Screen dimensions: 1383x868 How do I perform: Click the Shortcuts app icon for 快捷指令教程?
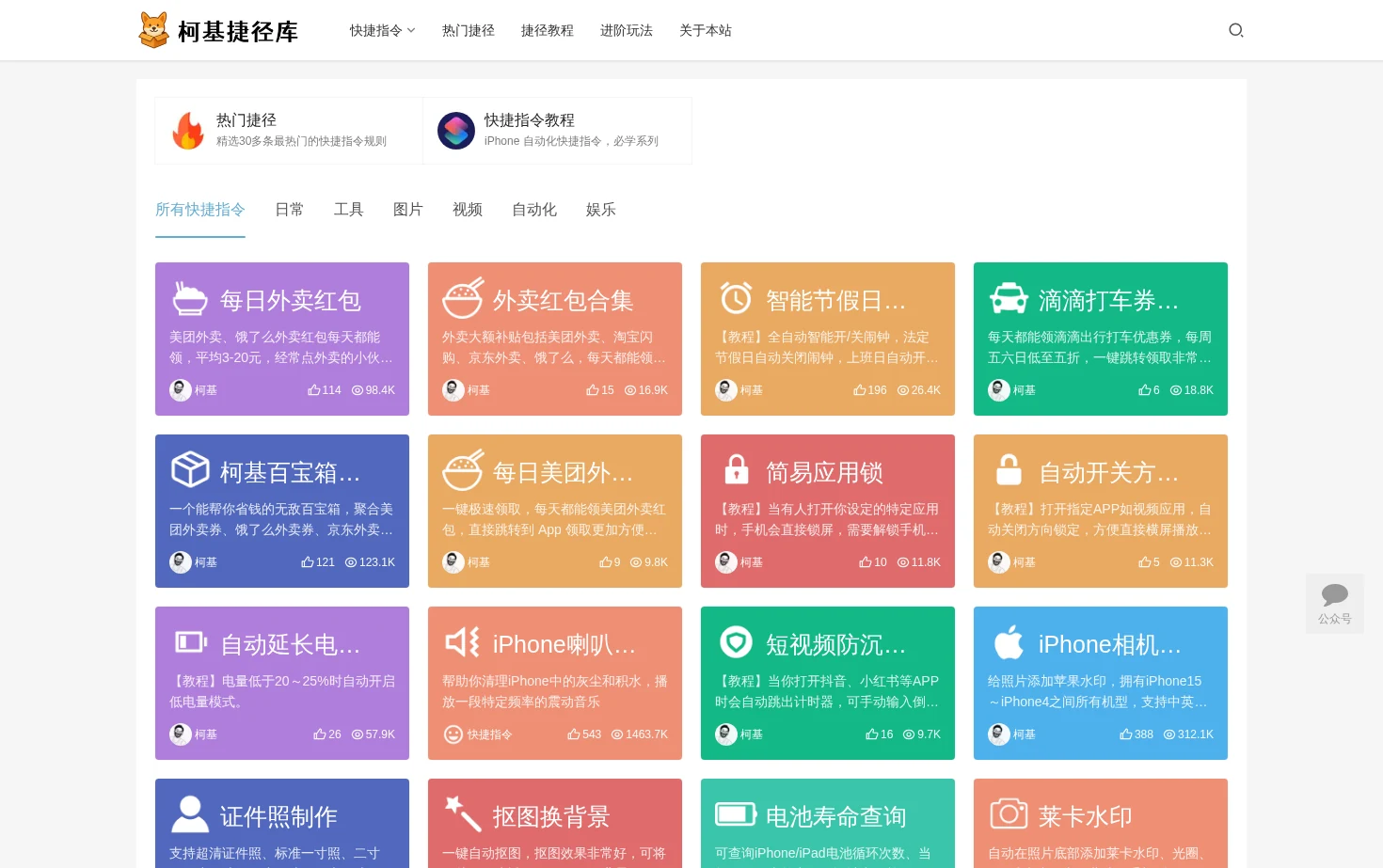pyautogui.click(x=456, y=131)
